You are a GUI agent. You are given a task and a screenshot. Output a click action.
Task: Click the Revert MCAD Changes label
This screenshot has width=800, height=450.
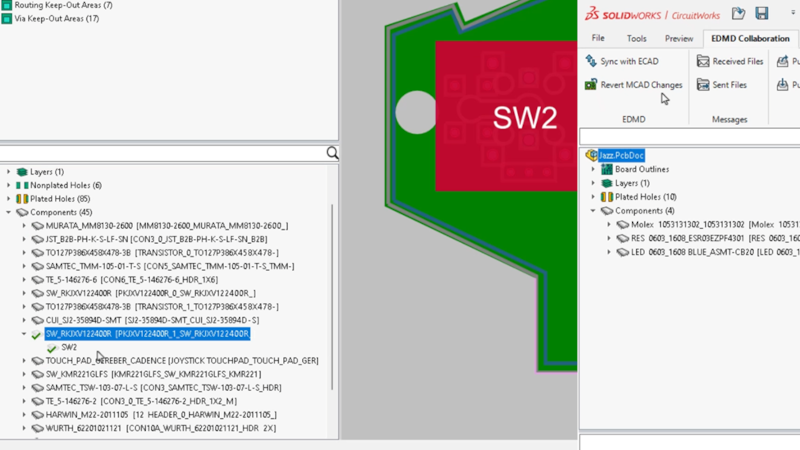(641, 85)
